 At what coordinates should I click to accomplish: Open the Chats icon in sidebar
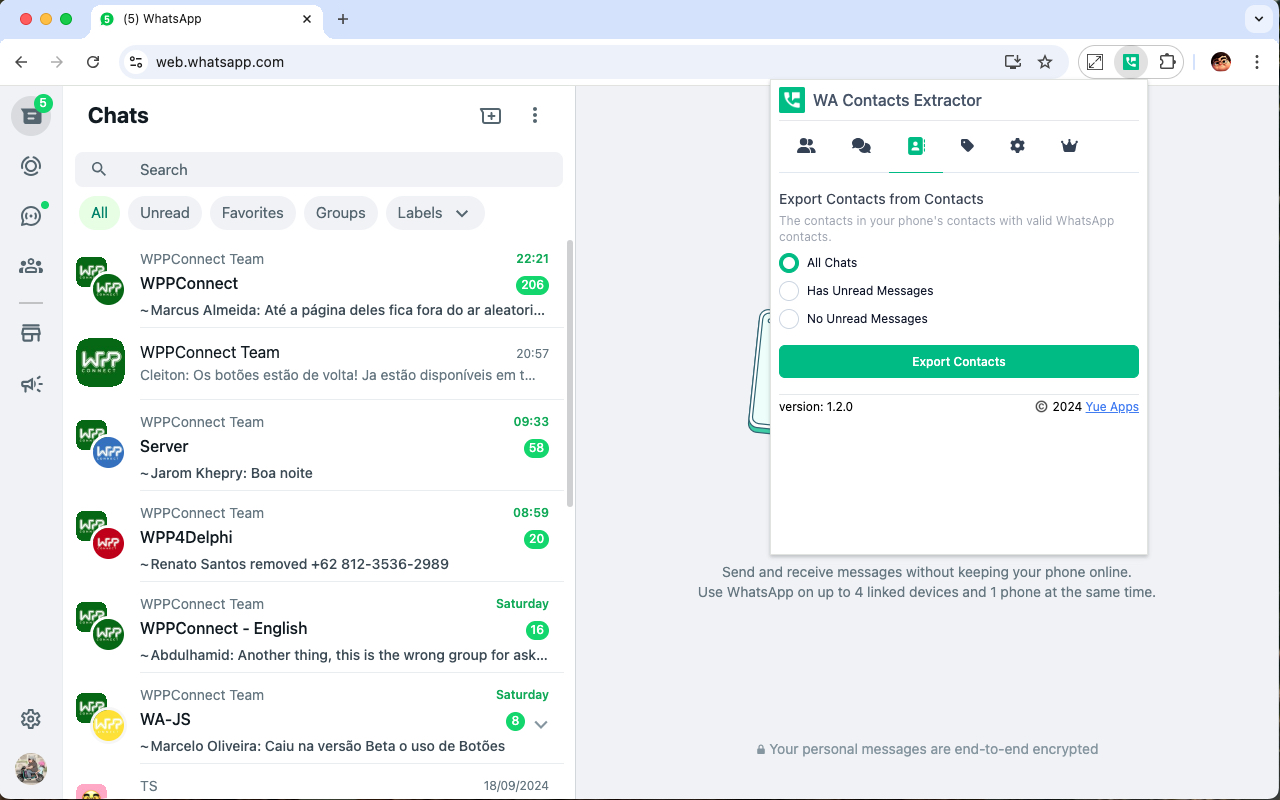point(31,116)
